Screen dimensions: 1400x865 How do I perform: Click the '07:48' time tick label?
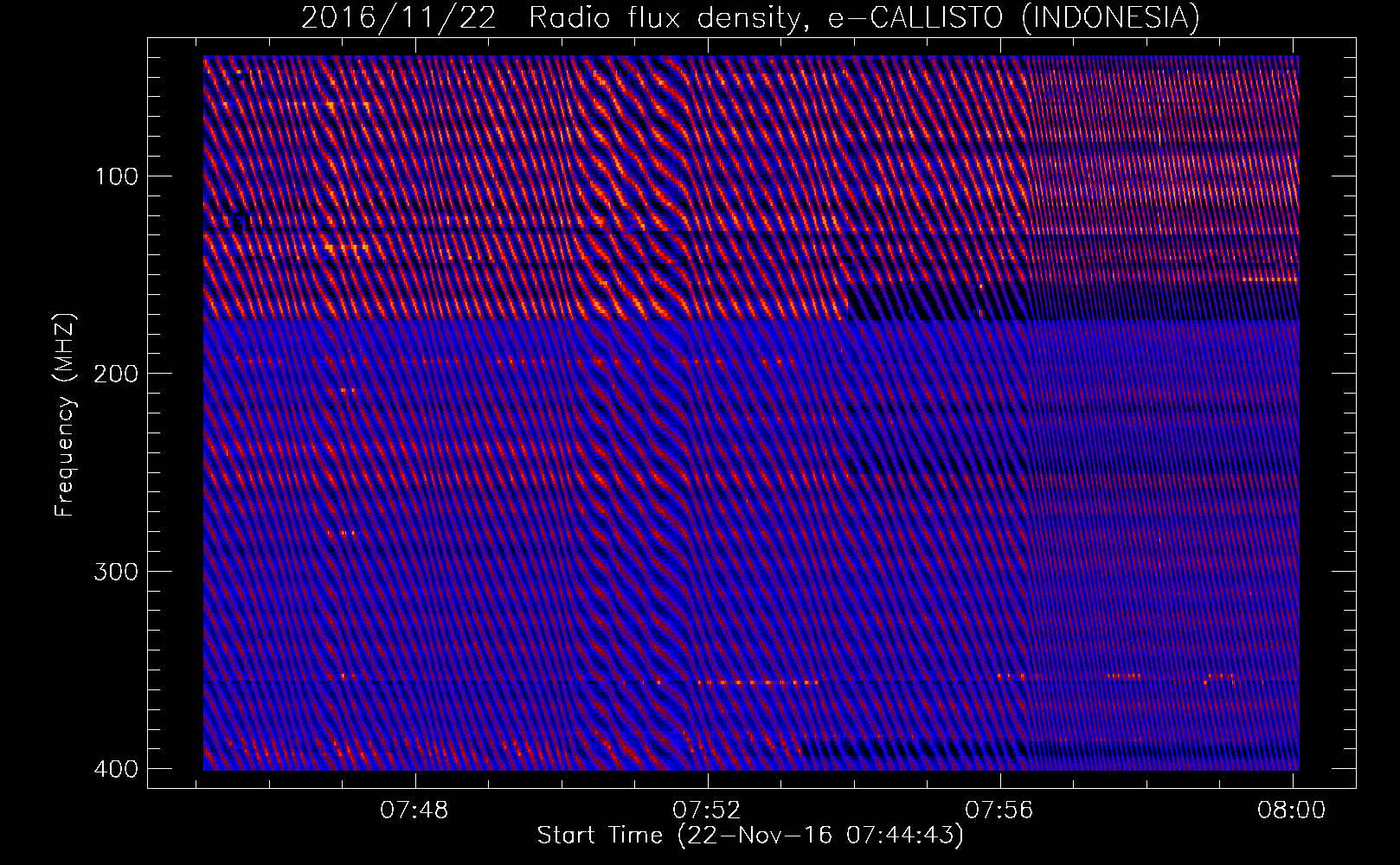(x=415, y=811)
